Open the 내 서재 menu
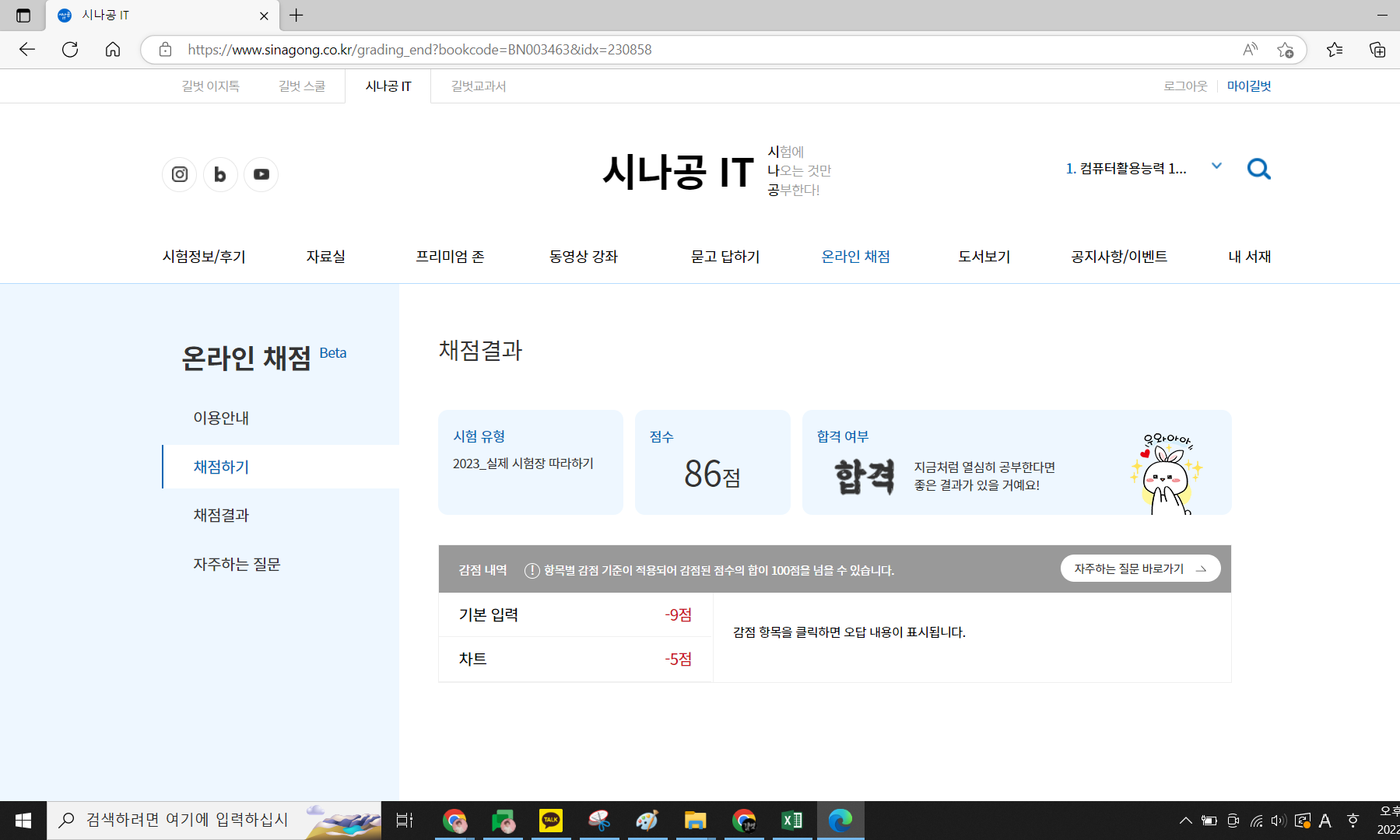Viewport: 1400px width, 840px height. click(x=1249, y=257)
